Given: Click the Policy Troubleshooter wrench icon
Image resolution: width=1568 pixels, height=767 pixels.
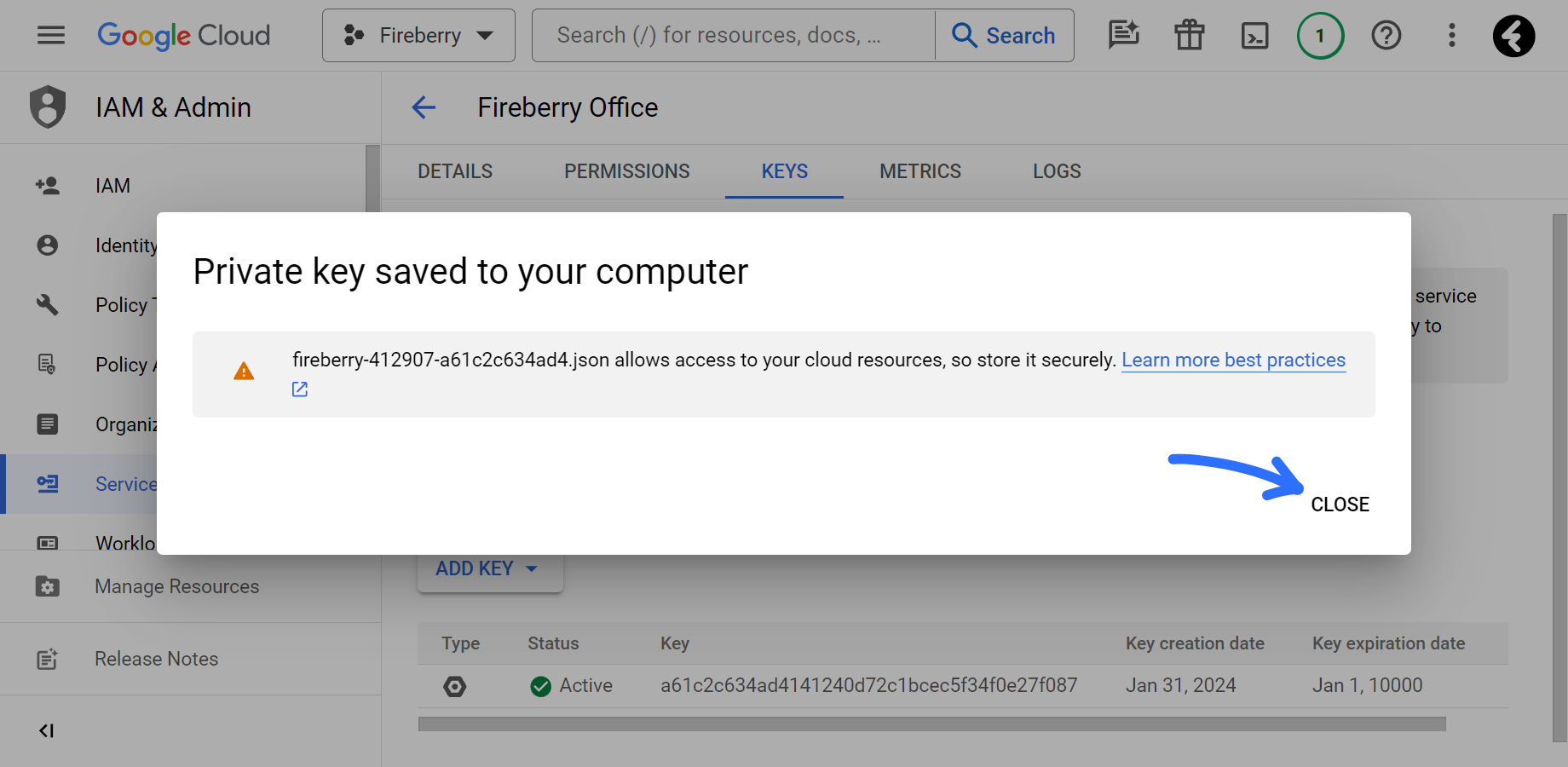Looking at the screenshot, I should pyautogui.click(x=48, y=304).
